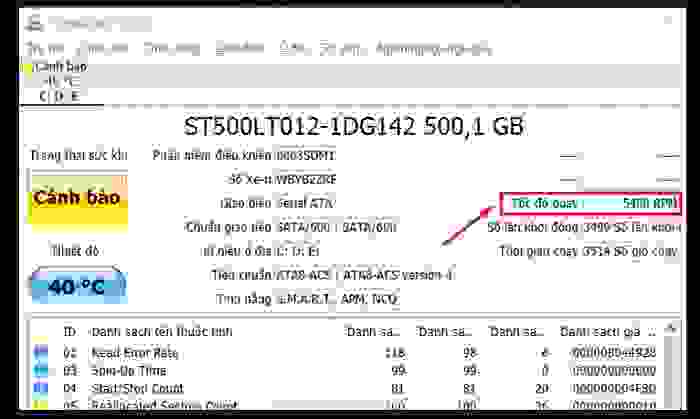Click the yellow status dot on the disk tab
The height and width of the screenshot is (419, 700).
28,70
